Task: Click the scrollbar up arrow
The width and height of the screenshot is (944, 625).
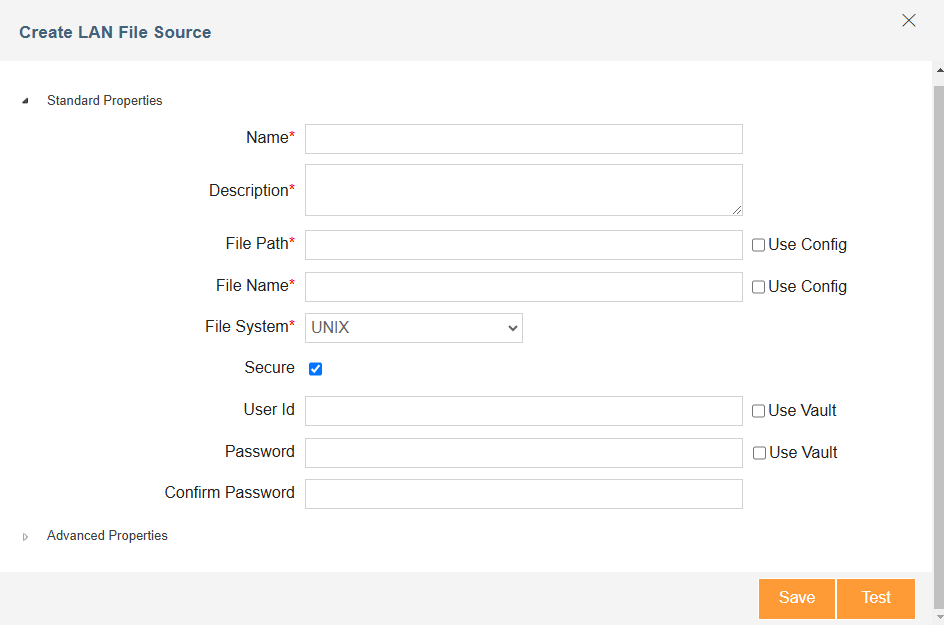Action: coord(939,70)
